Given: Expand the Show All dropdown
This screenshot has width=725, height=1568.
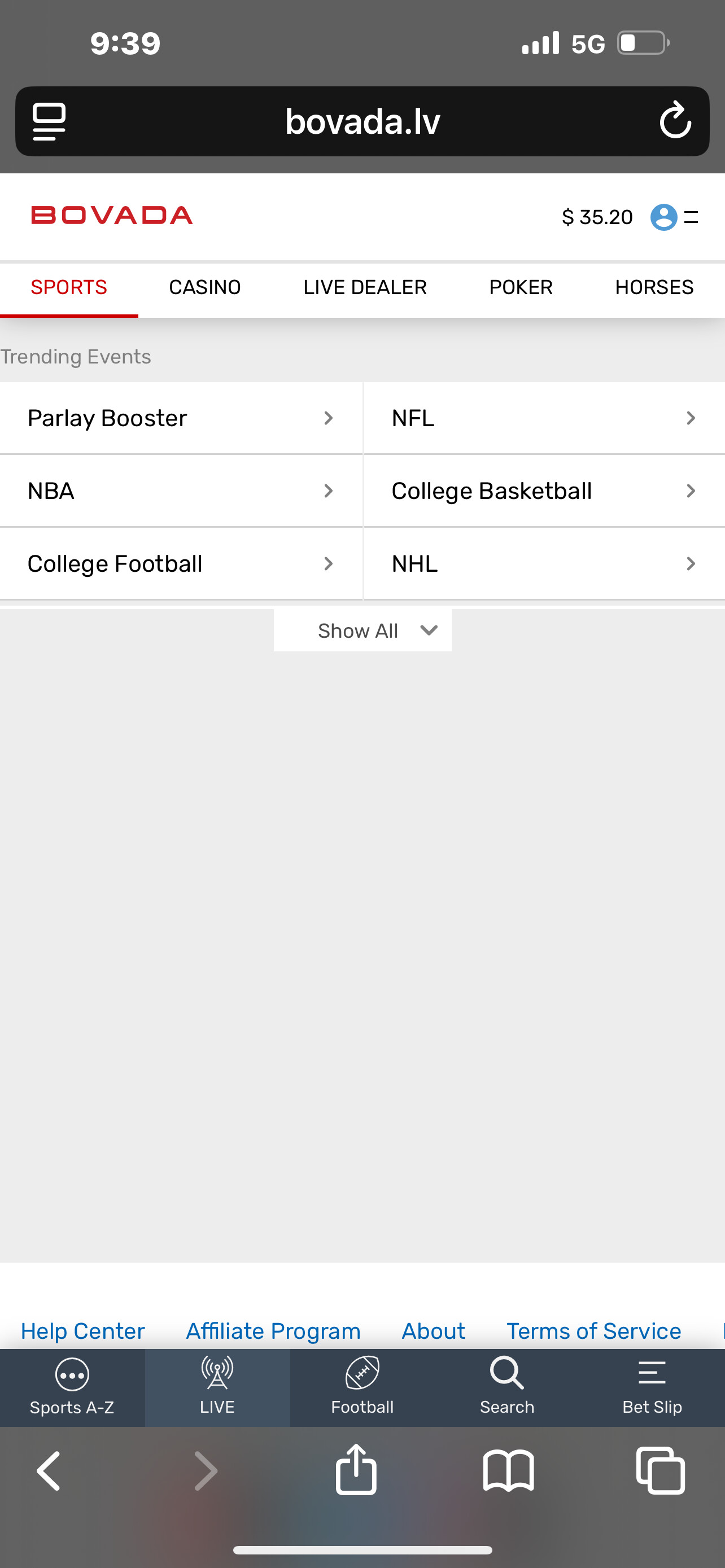Looking at the screenshot, I should coord(363,630).
